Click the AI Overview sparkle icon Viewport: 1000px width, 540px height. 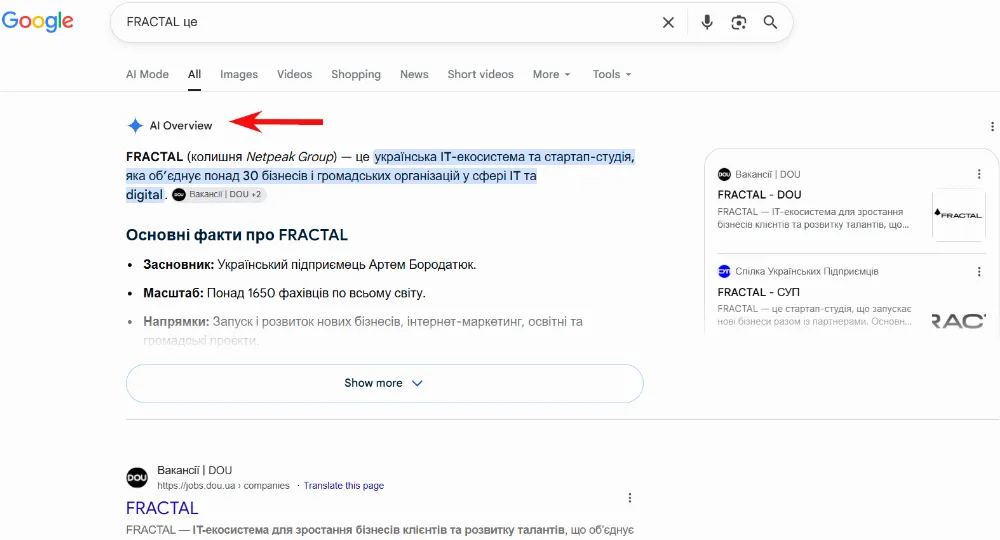click(135, 126)
